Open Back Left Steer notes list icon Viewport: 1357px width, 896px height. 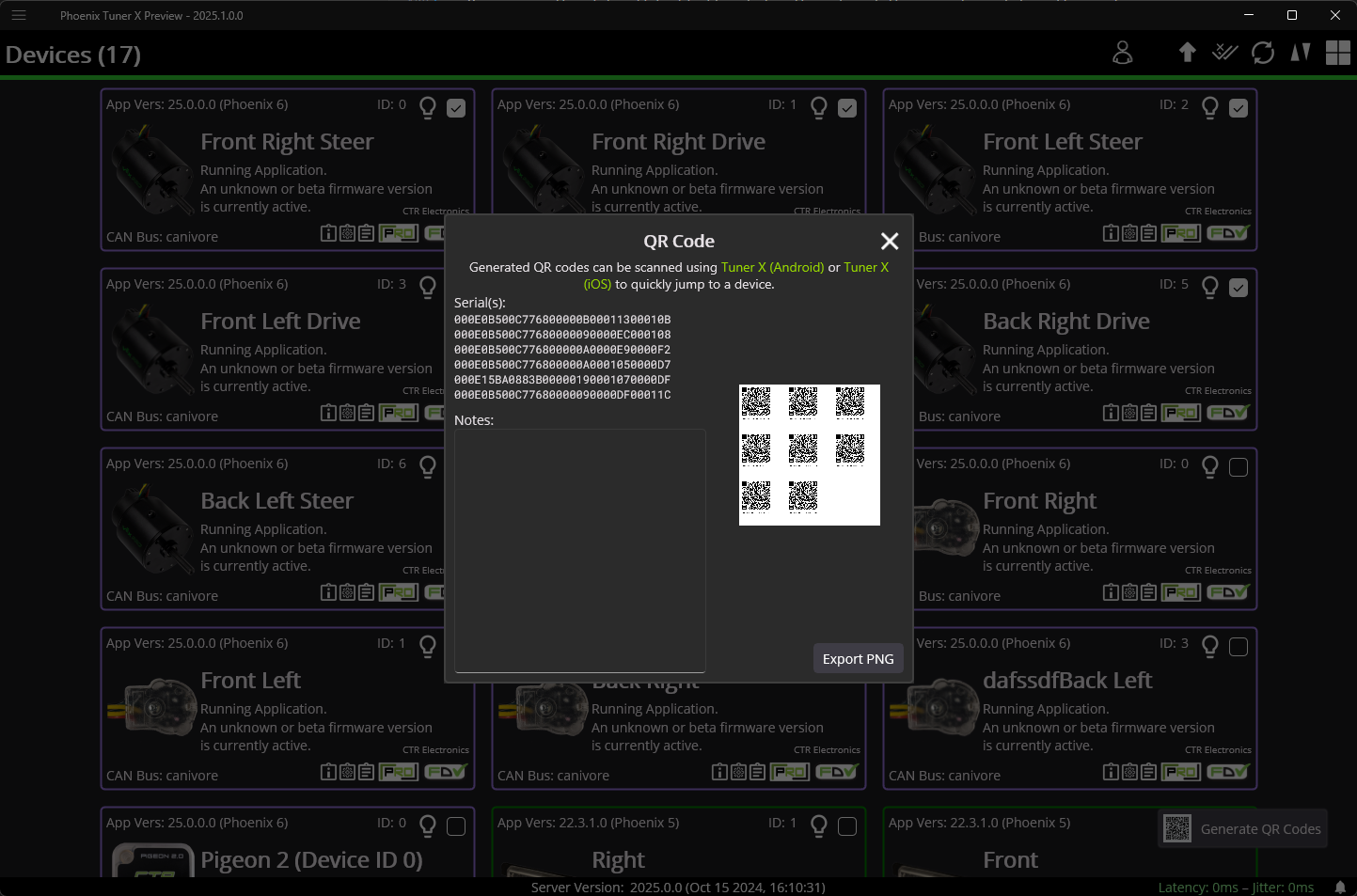366,592
